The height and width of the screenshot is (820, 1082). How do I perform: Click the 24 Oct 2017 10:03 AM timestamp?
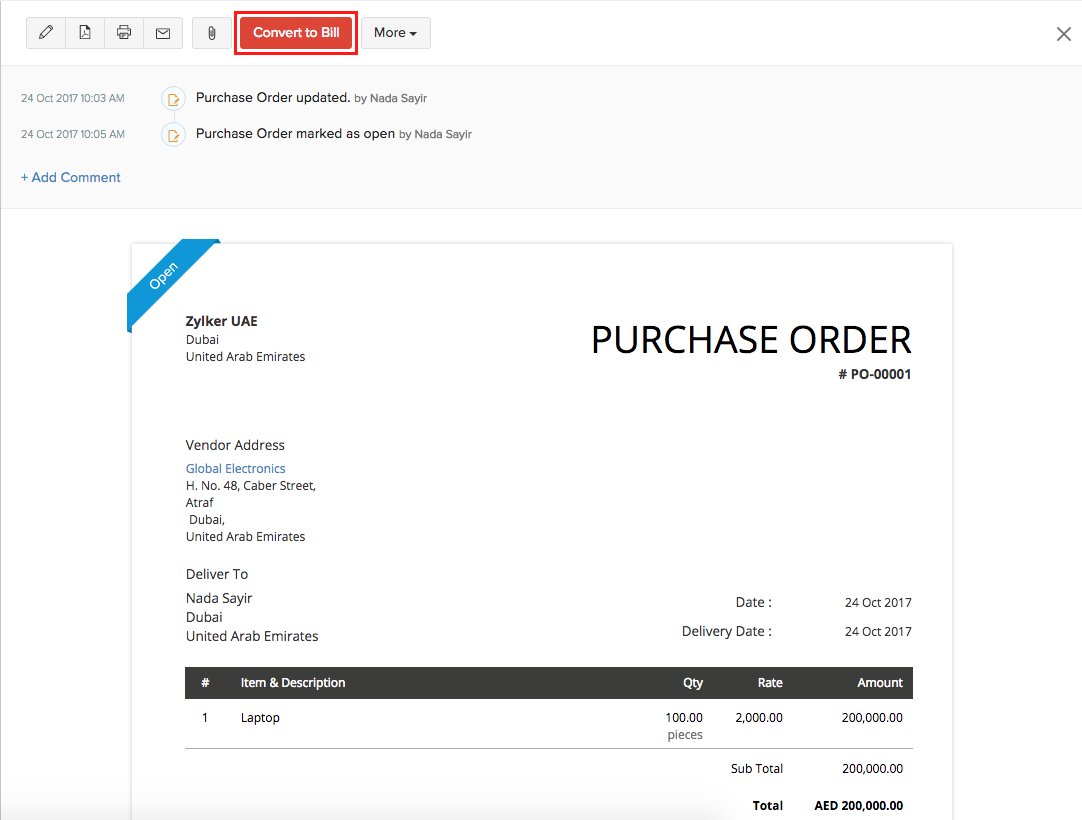[72, 98]
